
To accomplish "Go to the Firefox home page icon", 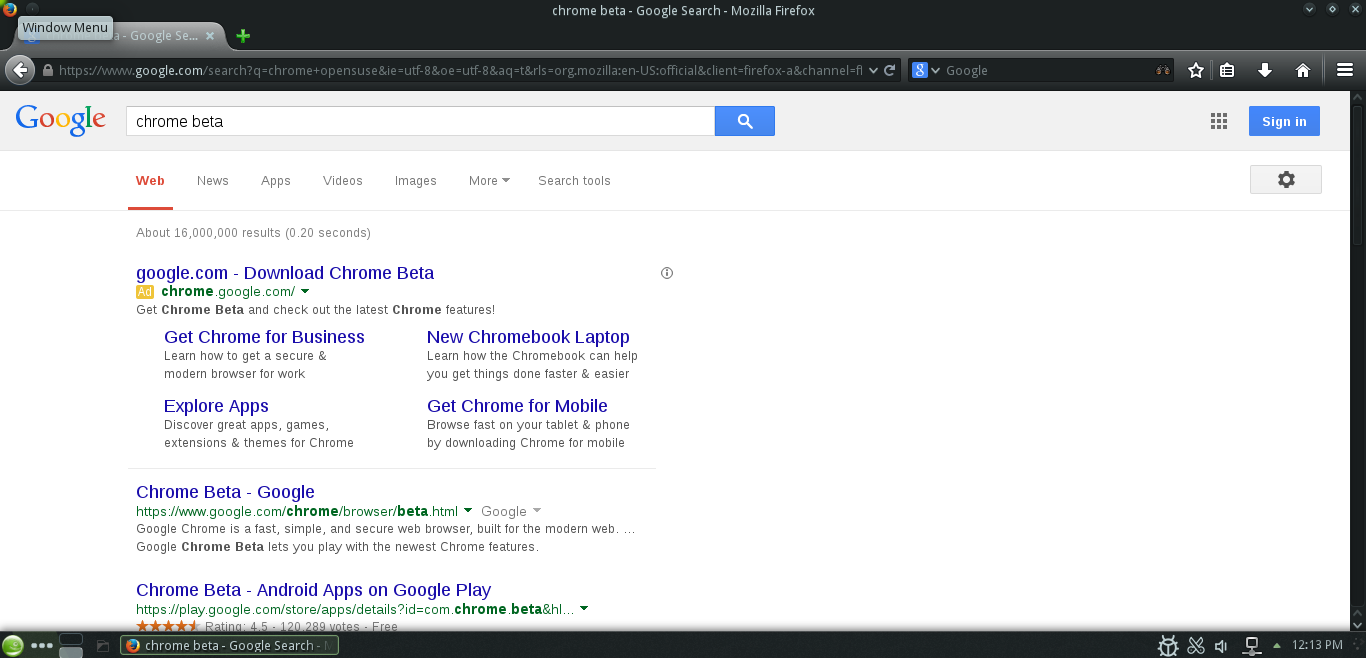I will 1303,70.
